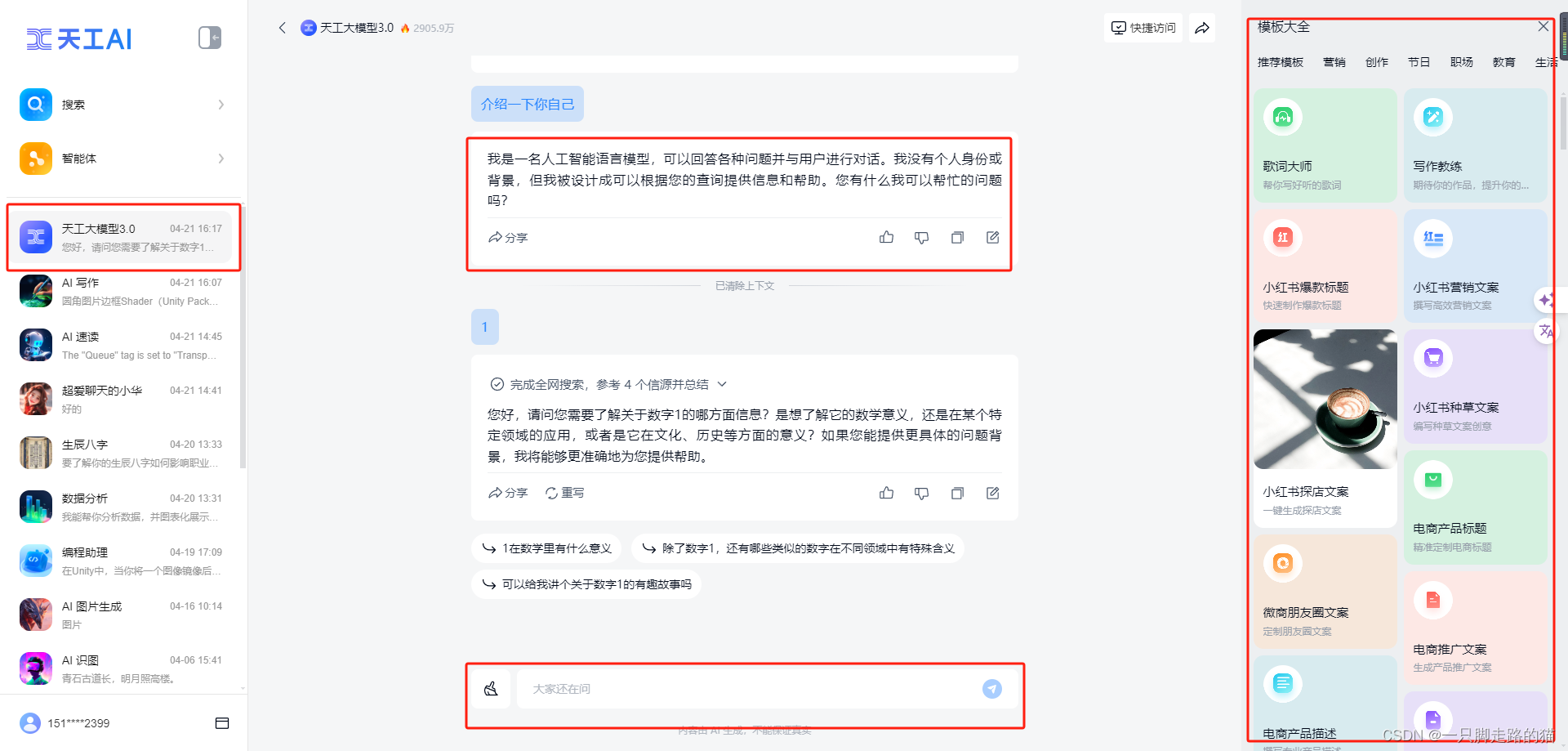Viewport: 1568px width, 751px height.
Task: Click the user avatar 151****2399
Action: pyautogui.click(x=30, y=723)
